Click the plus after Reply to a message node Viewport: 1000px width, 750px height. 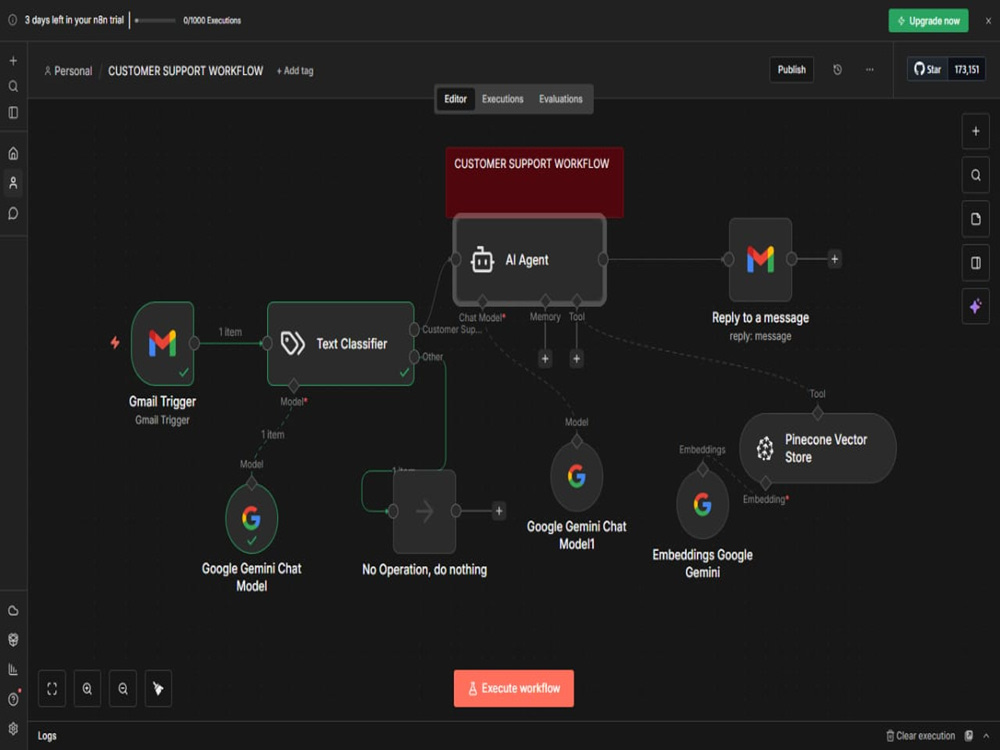click(x=834, y=259)
